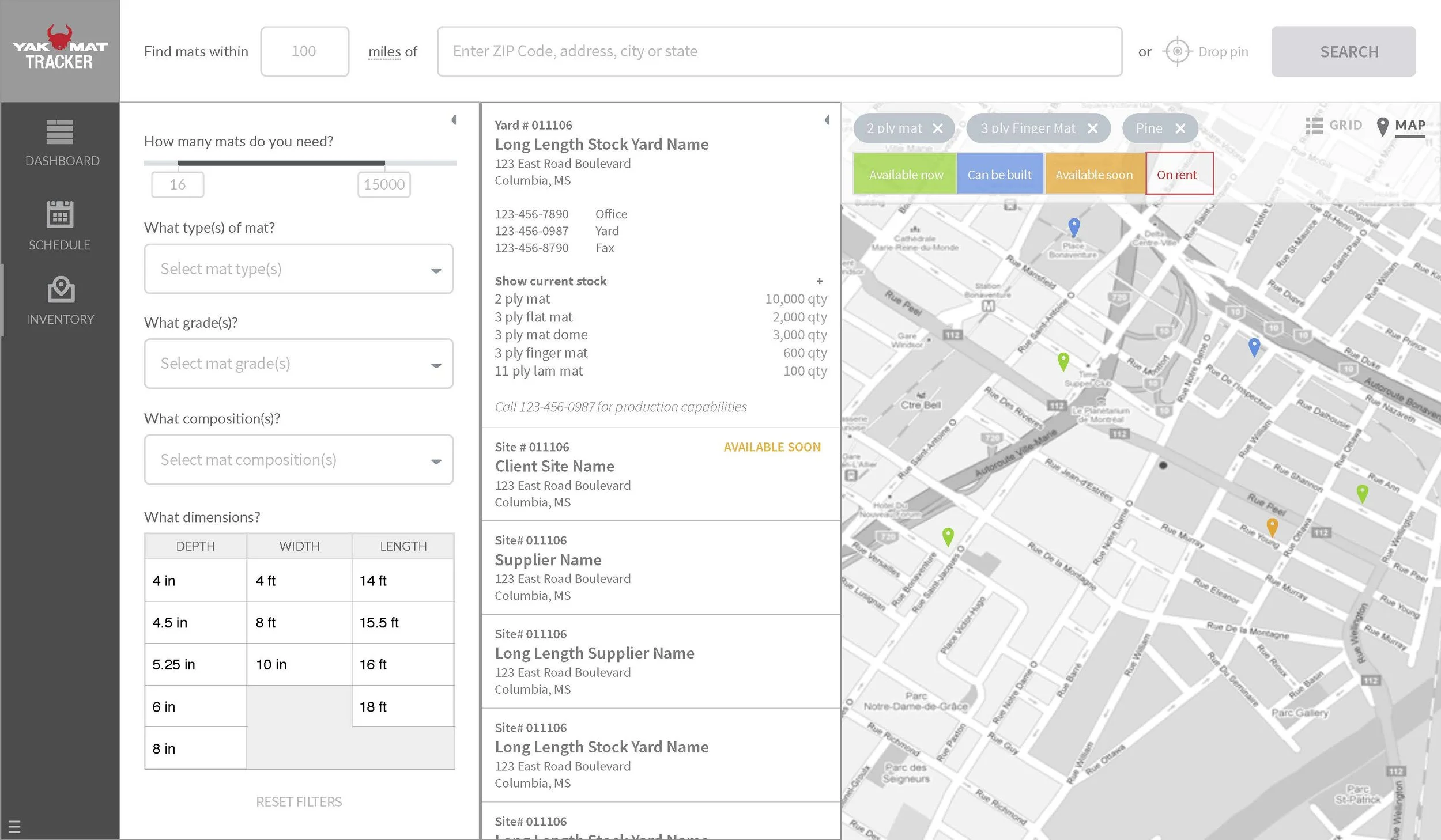Open the Select mat grade(s) dropdown
Screen dimensions: 1441x840
pyautogui.click(x=298, y=364)
